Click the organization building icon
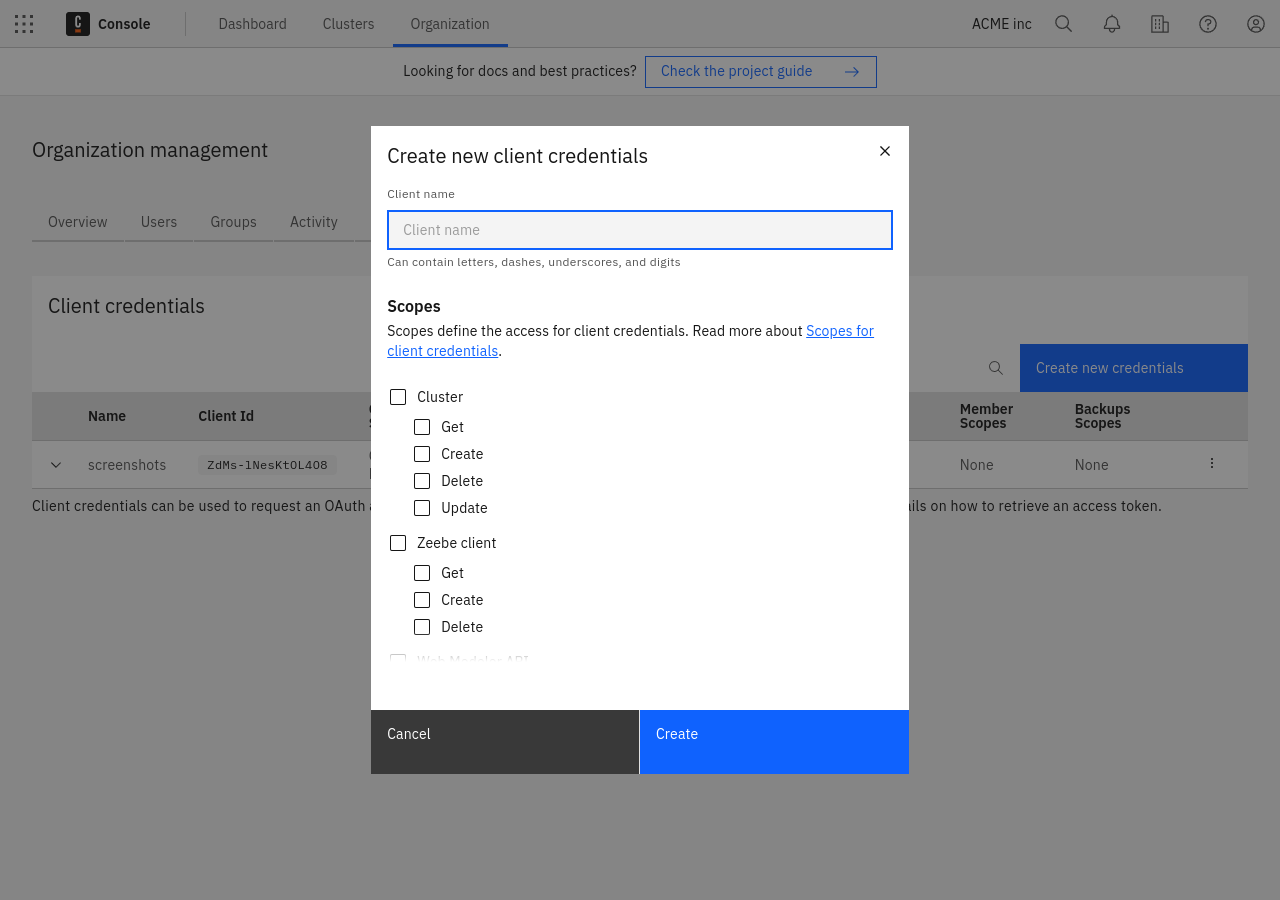This screenshot has width=1280, height=900. click(x=1160, y=24)
